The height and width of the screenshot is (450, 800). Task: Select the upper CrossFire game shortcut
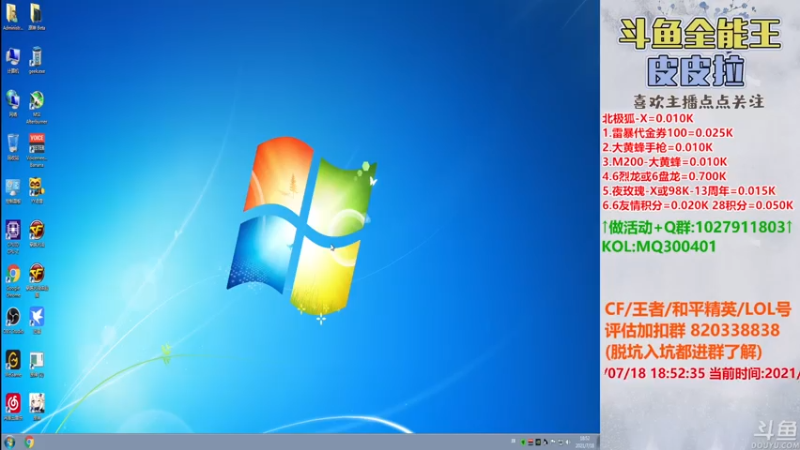(x=36, y=234)
